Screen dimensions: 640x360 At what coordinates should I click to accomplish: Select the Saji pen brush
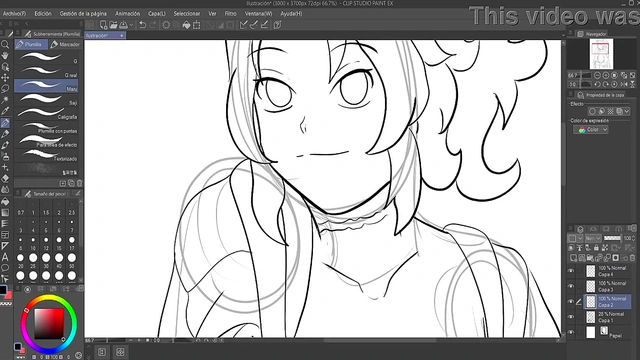(x=46, y=100)
